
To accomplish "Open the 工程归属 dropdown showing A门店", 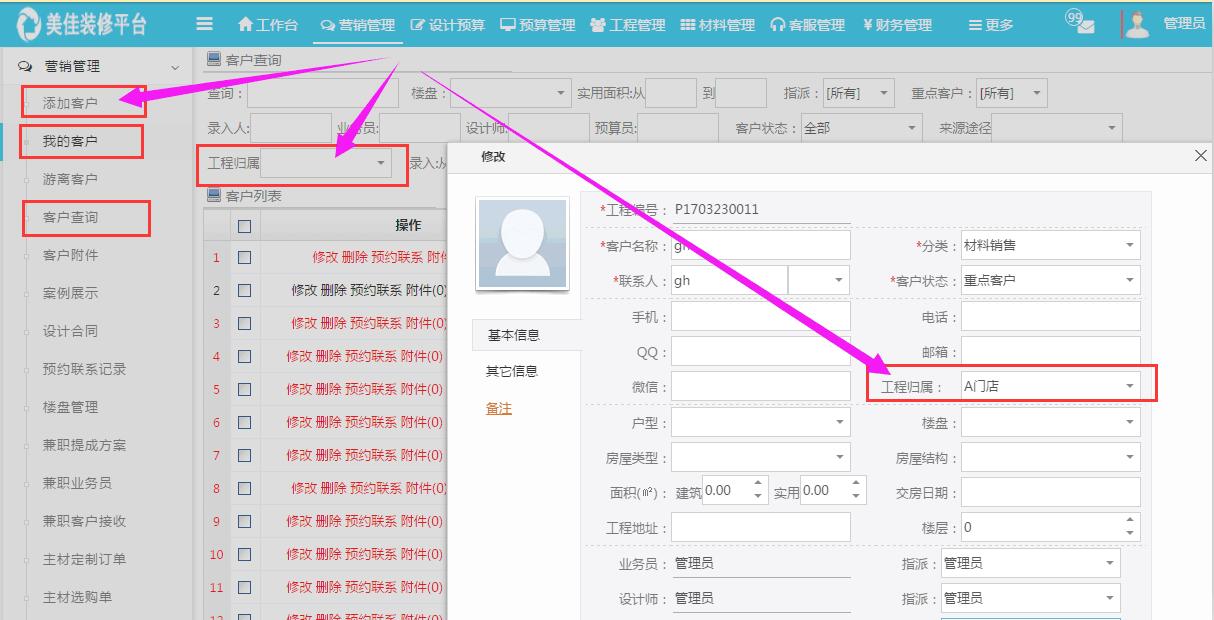I will 1048,385.
